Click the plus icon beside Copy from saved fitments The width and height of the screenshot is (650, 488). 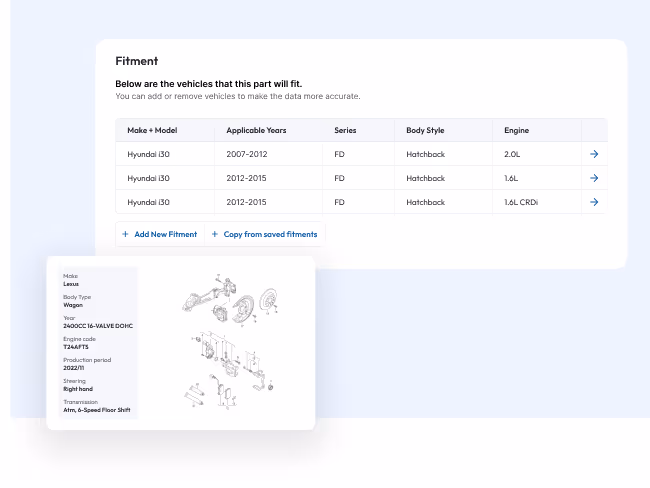[215, 234]
